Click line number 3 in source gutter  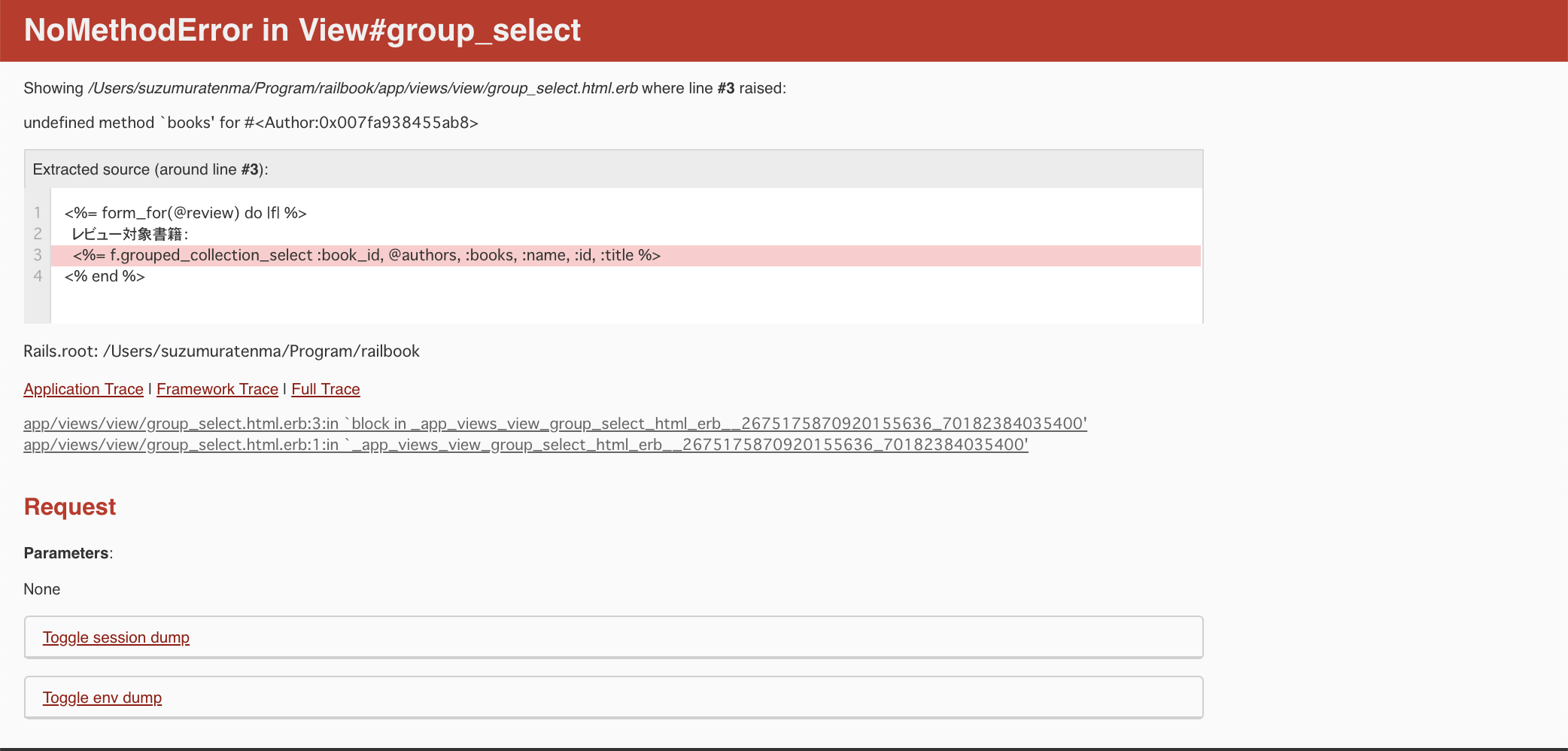click(x=38, y=255)
